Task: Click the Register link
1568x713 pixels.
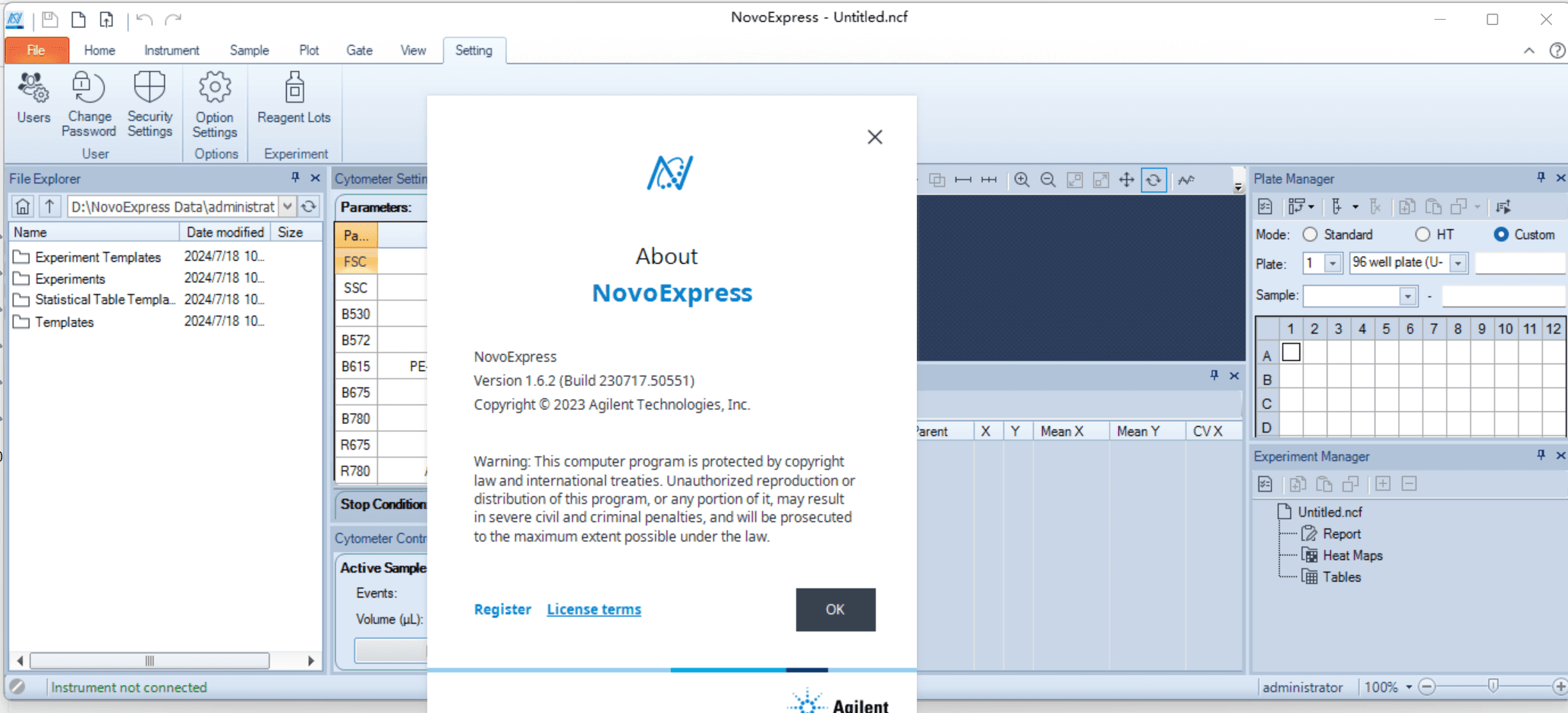Action: (502, 609)
